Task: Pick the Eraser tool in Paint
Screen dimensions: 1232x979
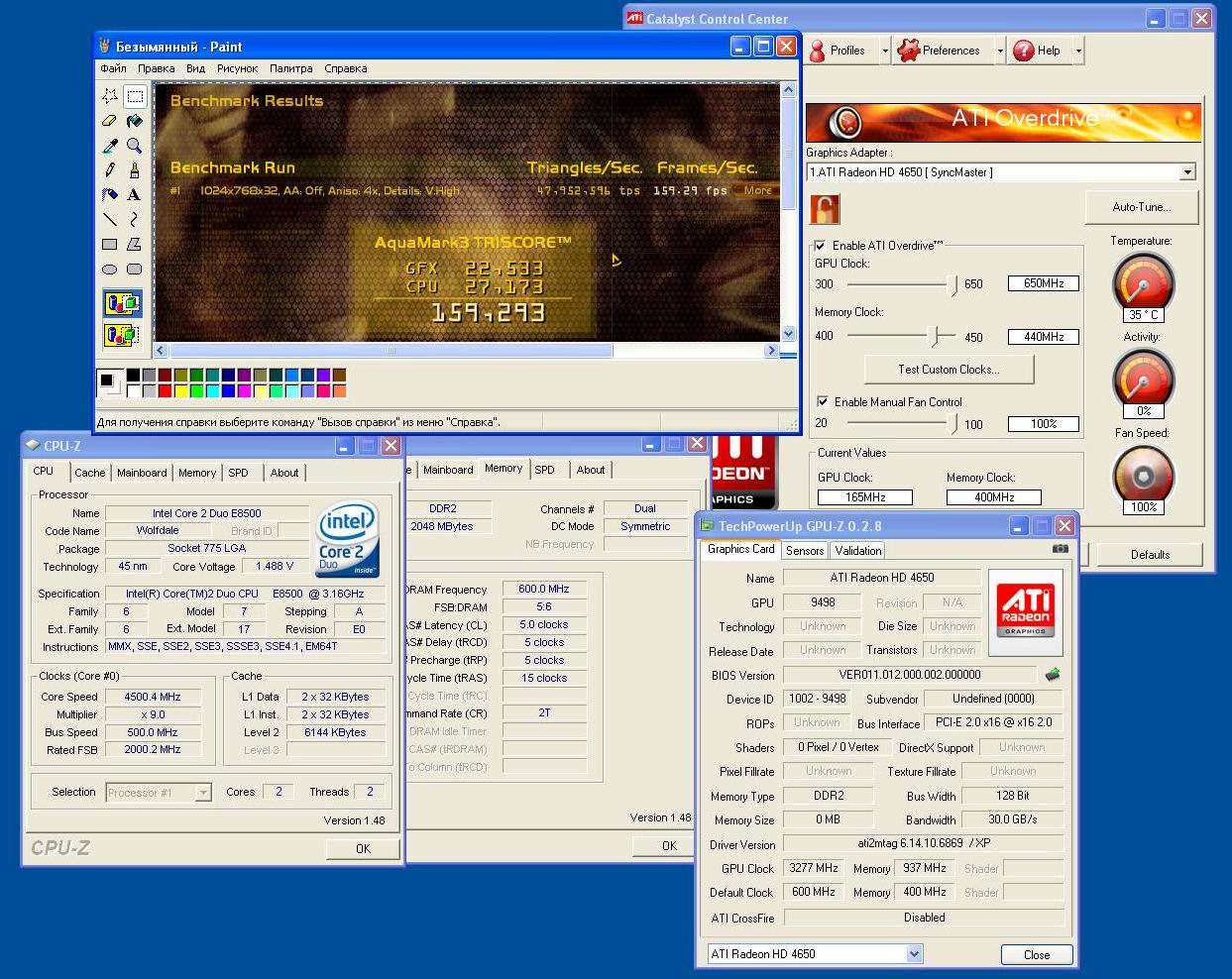Action: [x=110, y=121]
